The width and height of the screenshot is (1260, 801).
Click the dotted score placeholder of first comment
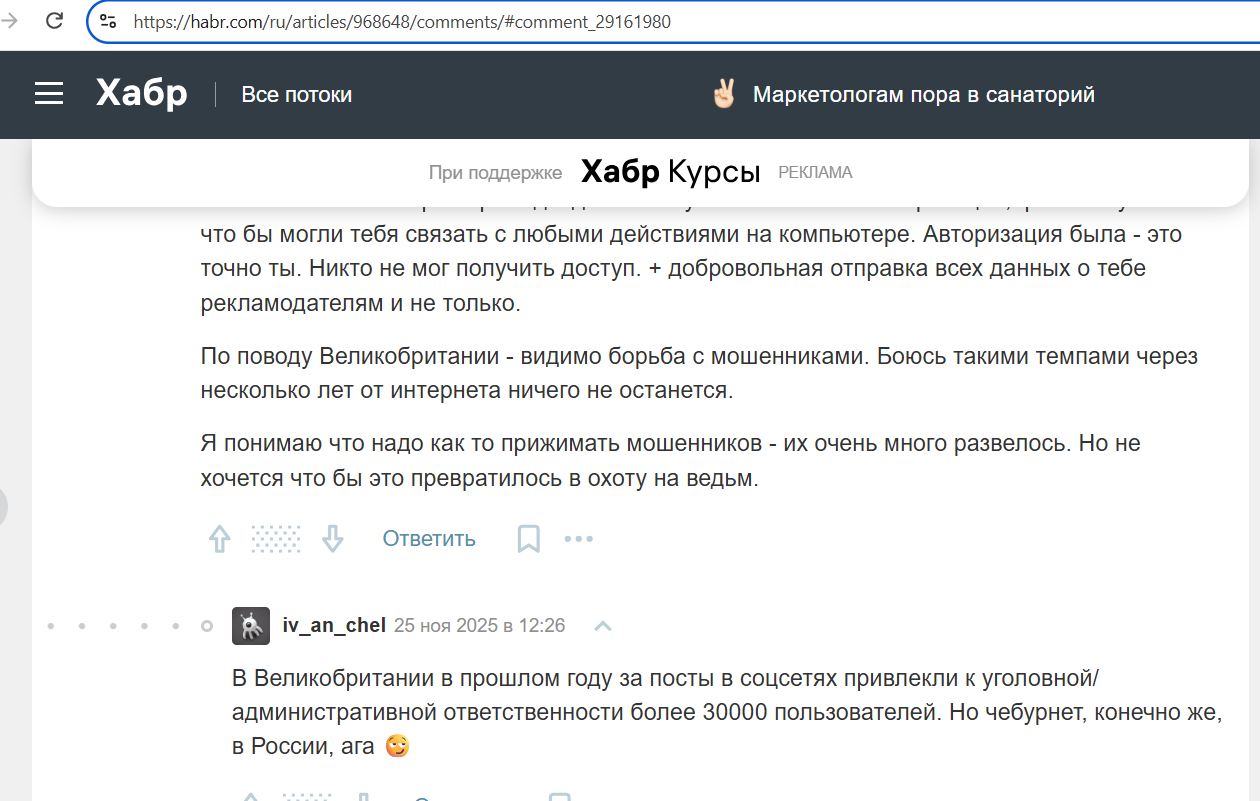(x=276, y=539)
